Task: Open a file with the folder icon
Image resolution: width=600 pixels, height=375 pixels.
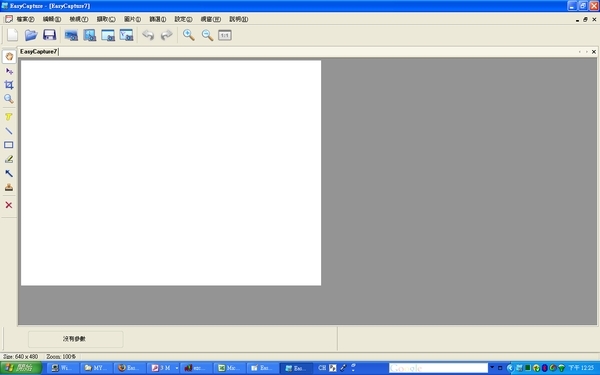Action: (31, 35)
